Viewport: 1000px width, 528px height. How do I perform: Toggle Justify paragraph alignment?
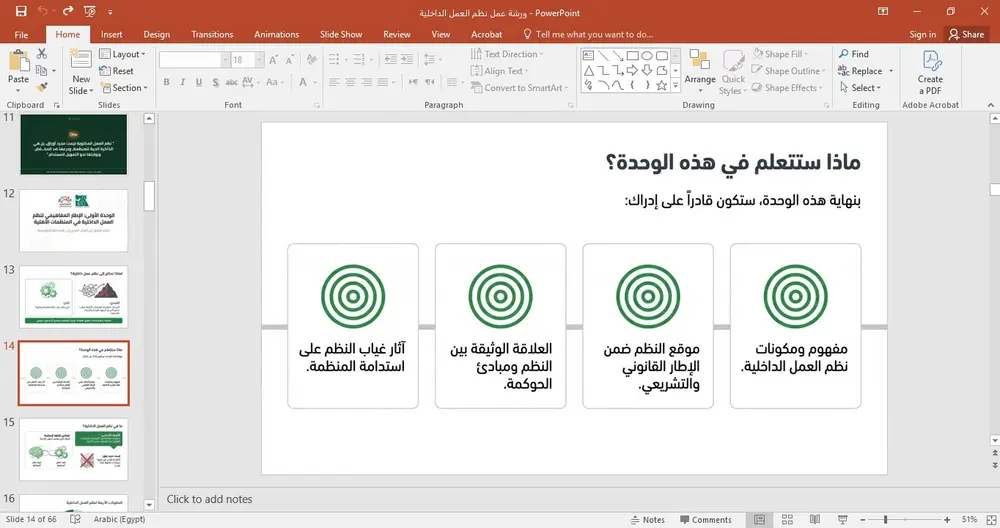coord(383,82)
